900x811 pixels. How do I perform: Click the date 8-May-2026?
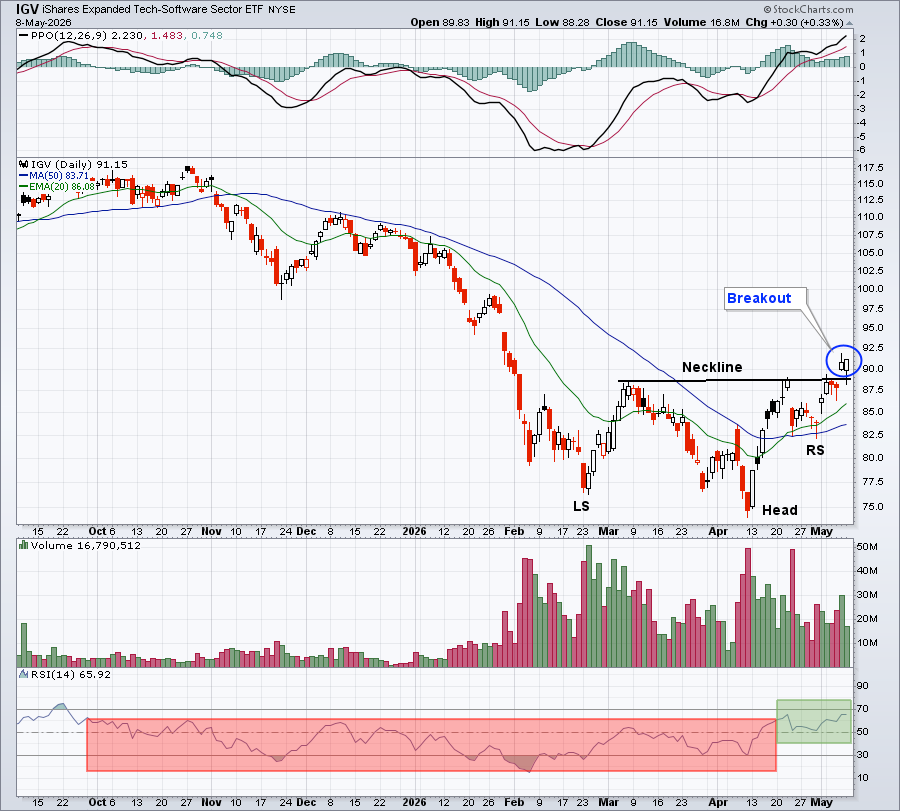44,22
